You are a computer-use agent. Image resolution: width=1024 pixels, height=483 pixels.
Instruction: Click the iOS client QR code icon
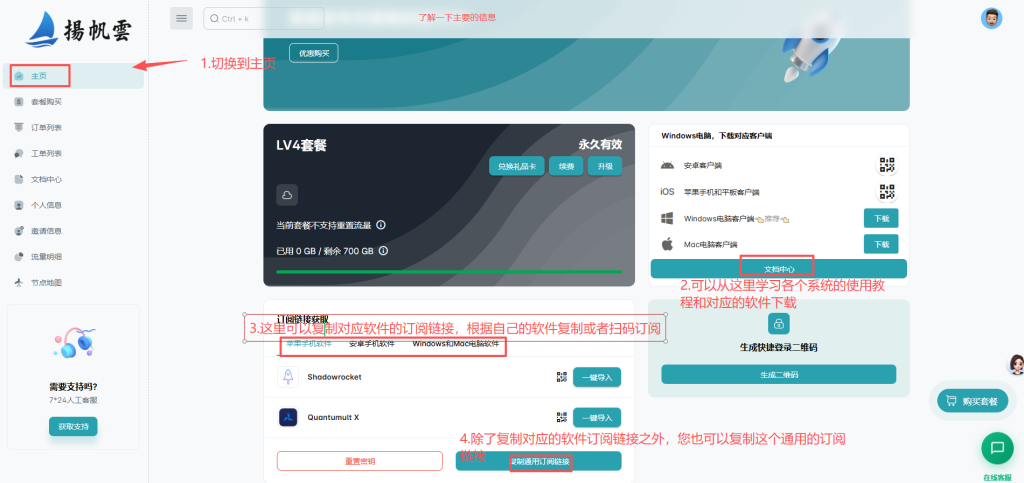pos(886,191)
